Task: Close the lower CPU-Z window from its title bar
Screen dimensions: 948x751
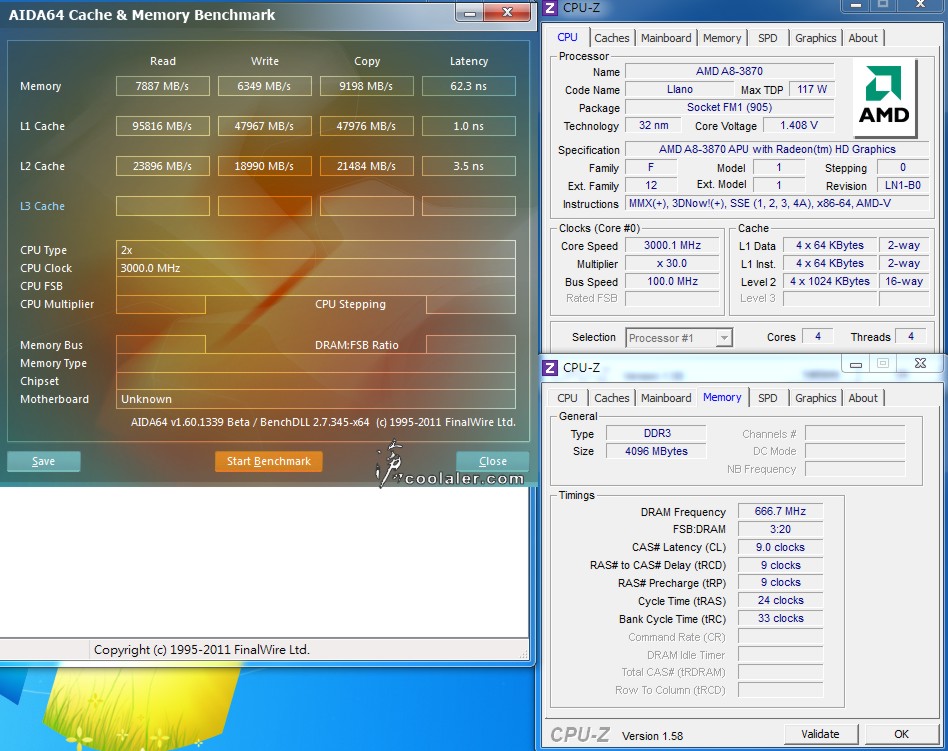Action: (920, 363)
